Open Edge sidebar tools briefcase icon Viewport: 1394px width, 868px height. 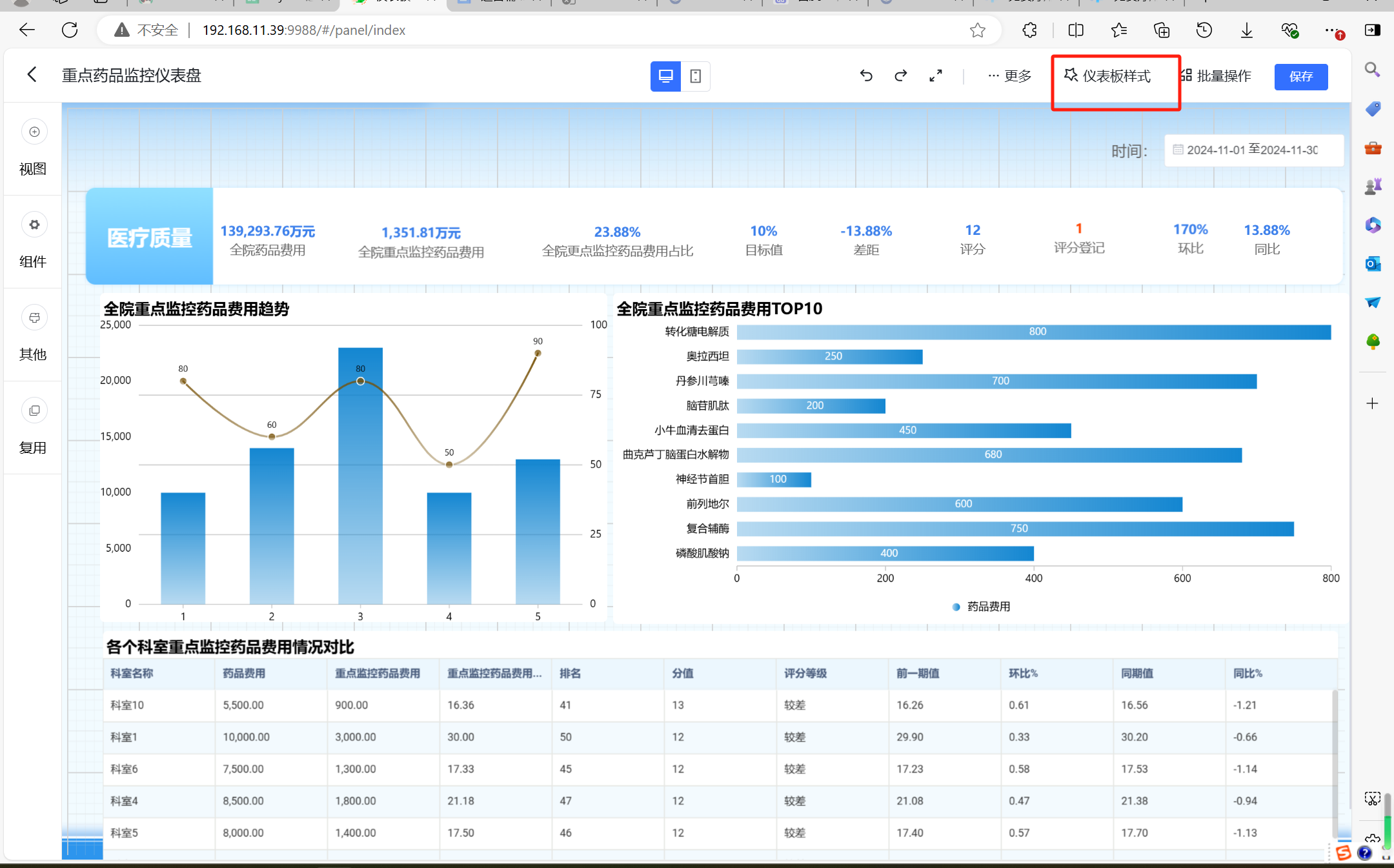(x=1373, y=148)
